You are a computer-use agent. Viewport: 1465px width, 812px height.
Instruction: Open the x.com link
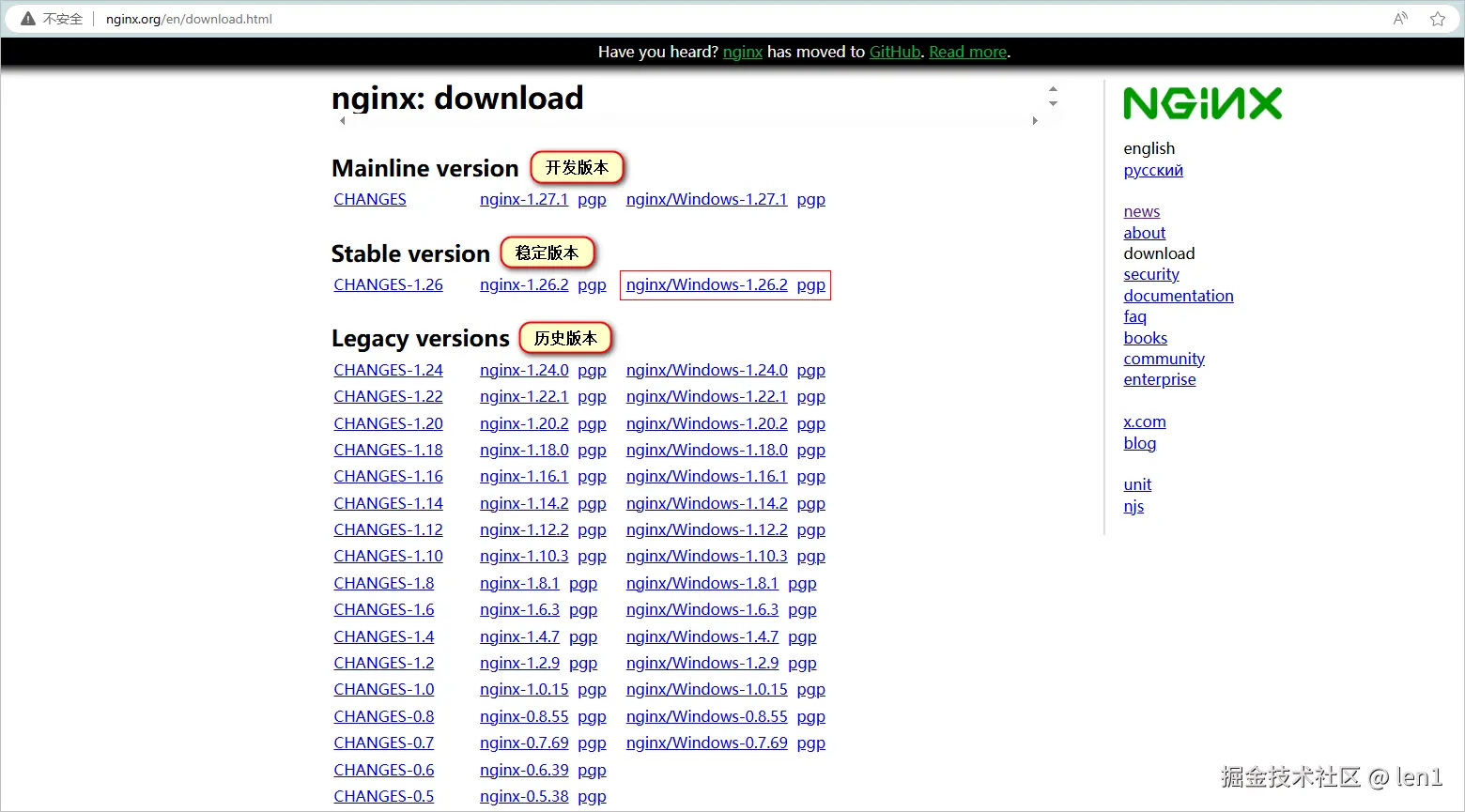click(x=1145, y=421)
